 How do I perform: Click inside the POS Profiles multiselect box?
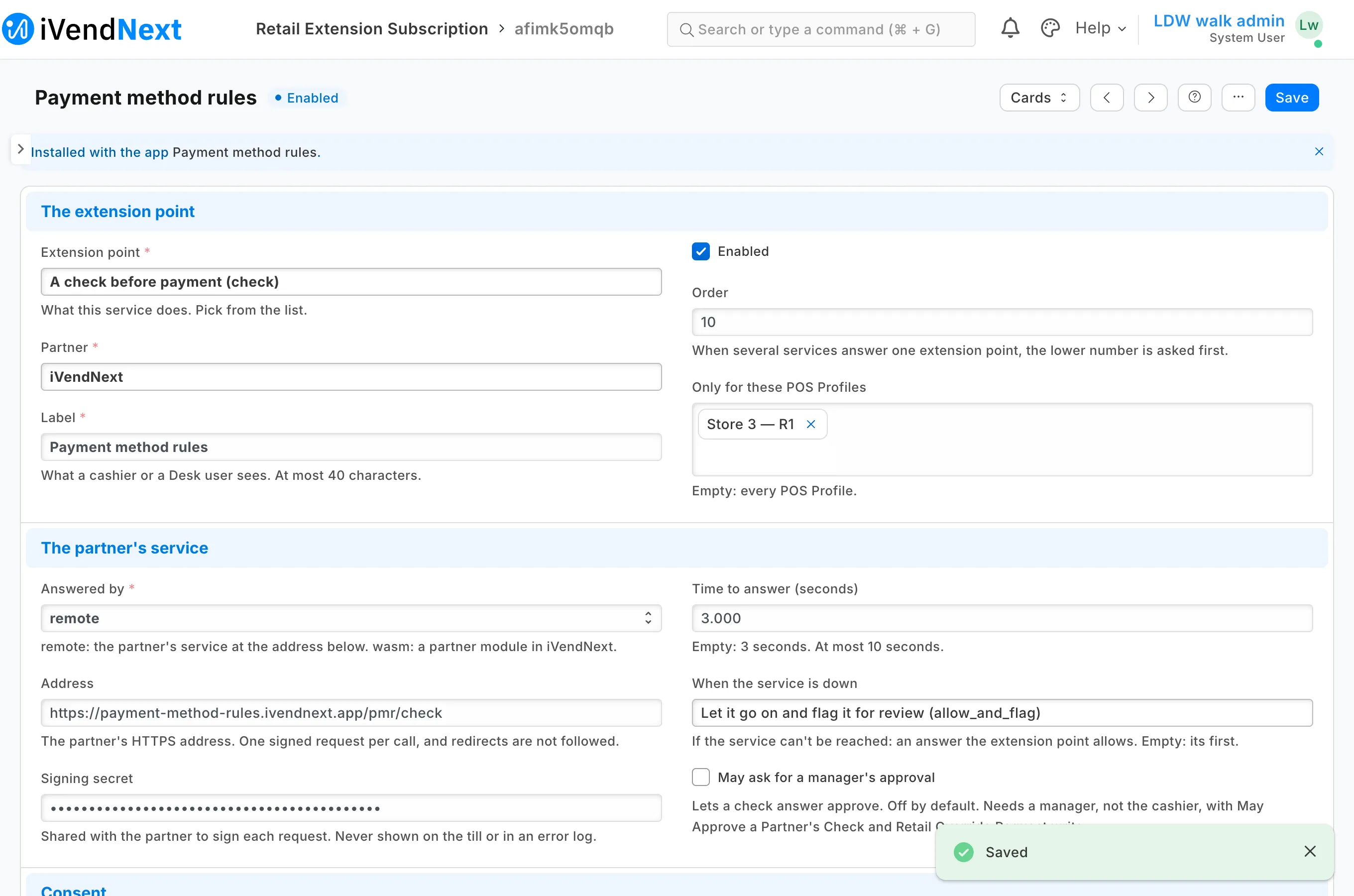click(x=1002, y=440)
